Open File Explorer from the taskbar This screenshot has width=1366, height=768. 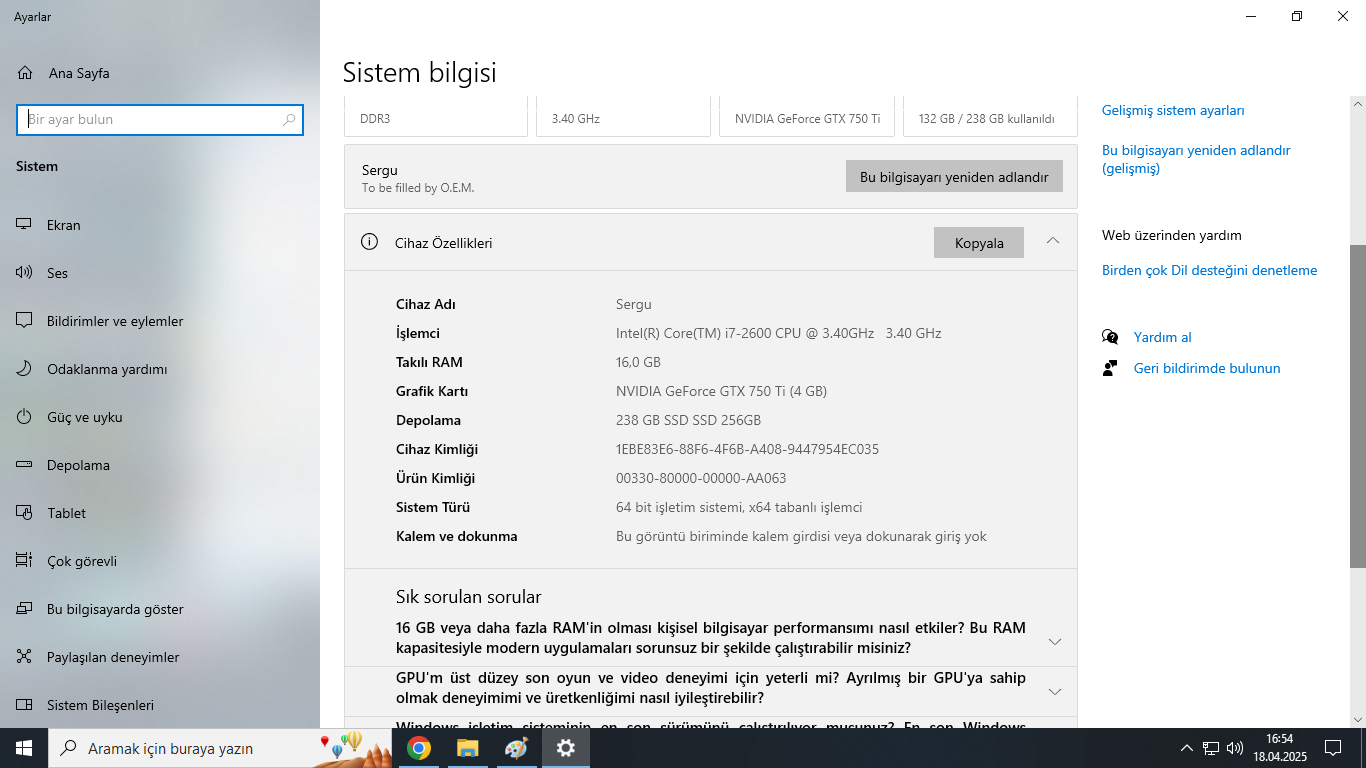(468, 748)
